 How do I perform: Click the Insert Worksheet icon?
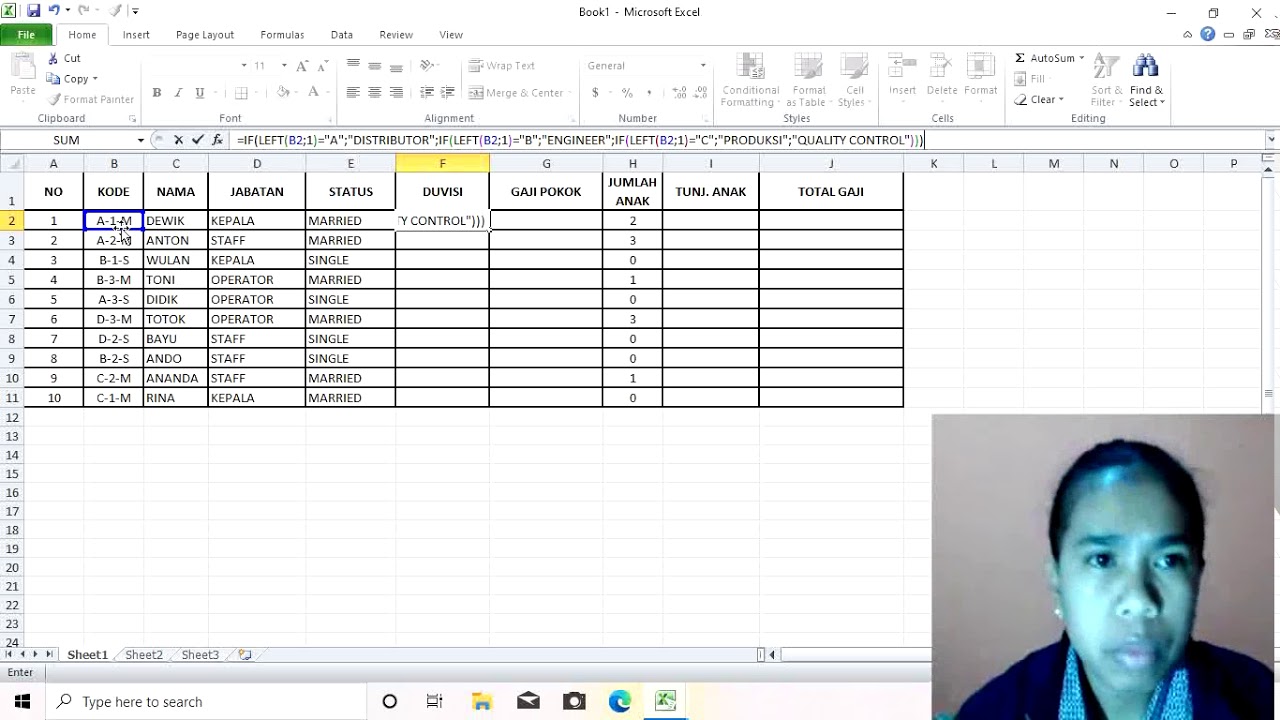(245, 655)
